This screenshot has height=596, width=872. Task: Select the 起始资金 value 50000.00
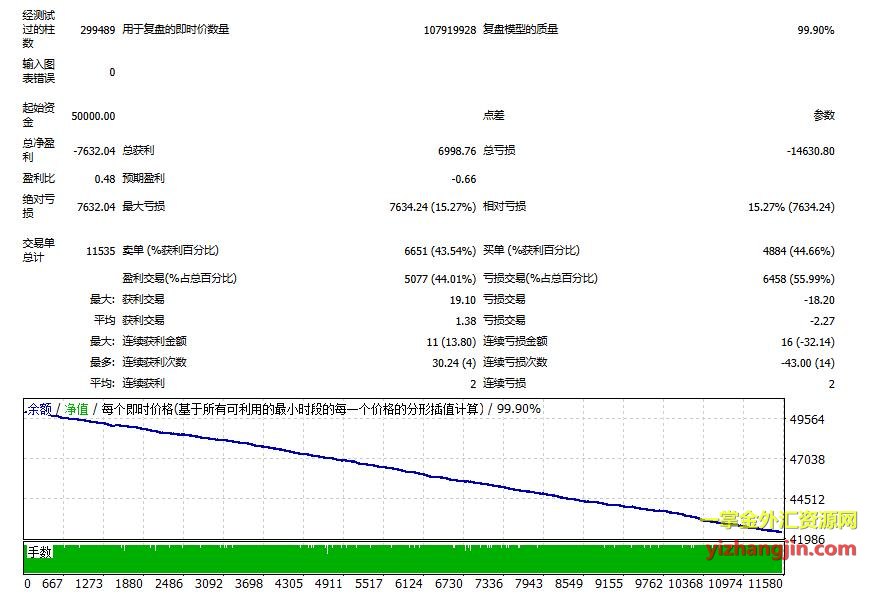click(x=92, y=116)
